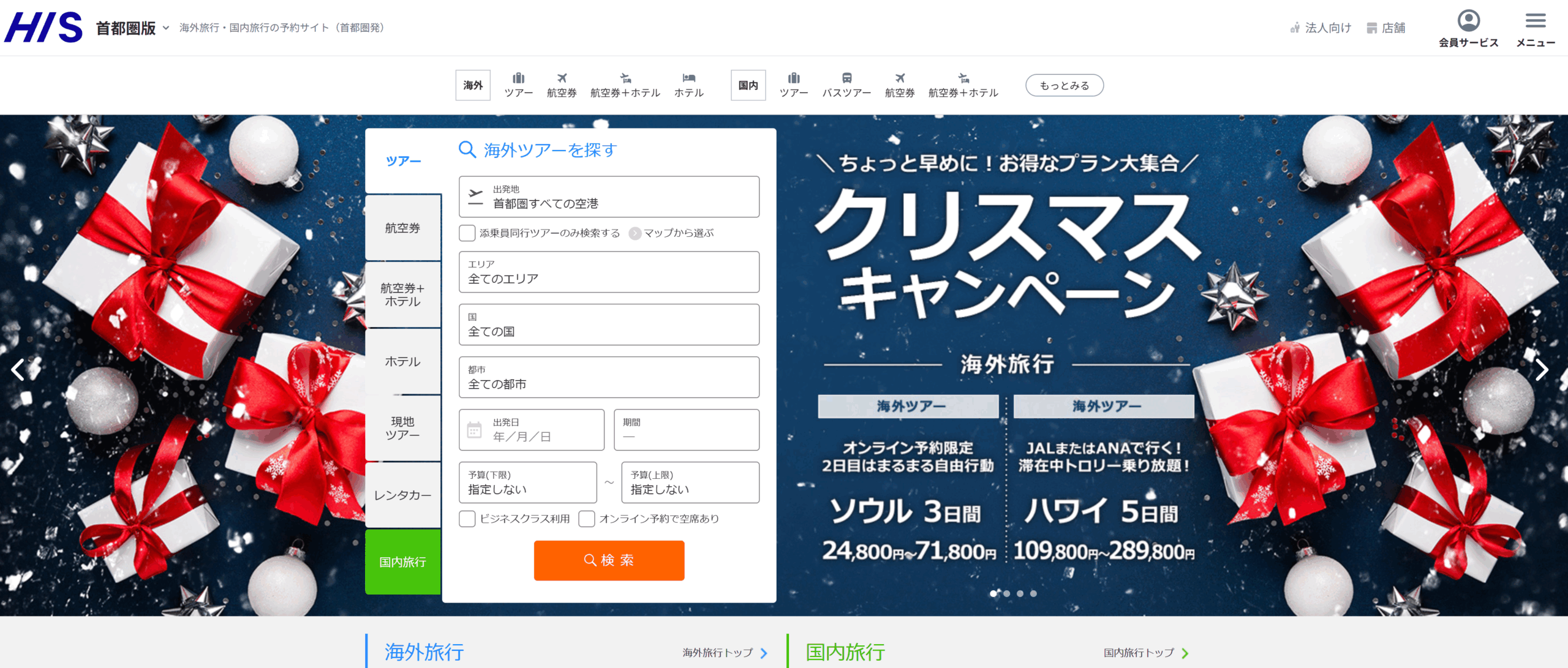The height and width of the screenshot is (668, 1568).
Task: Tick オンライン予約で空席あり checkbox
Action: pos(587,519)
